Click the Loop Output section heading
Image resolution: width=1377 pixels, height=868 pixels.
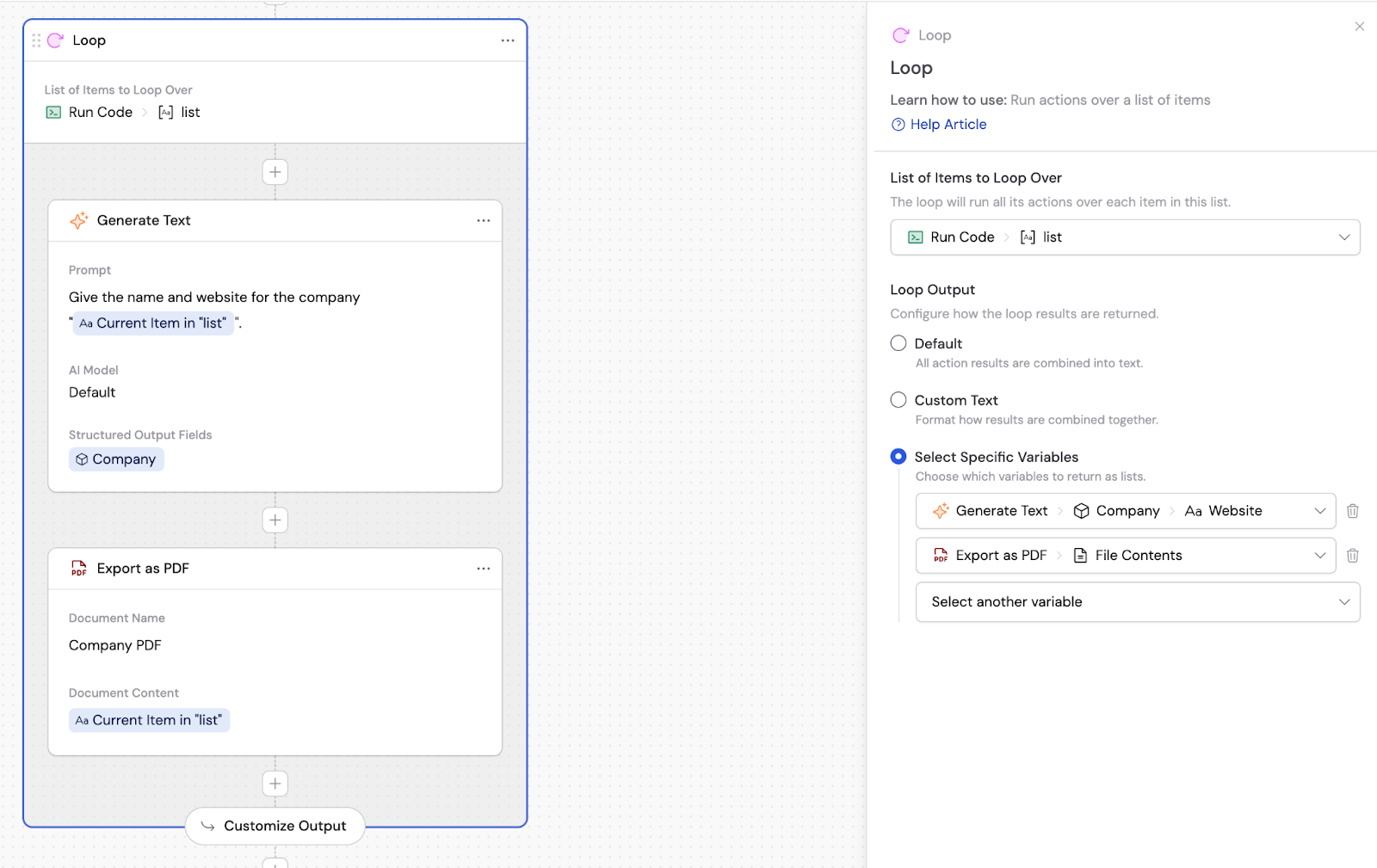(x=933, y=290)
